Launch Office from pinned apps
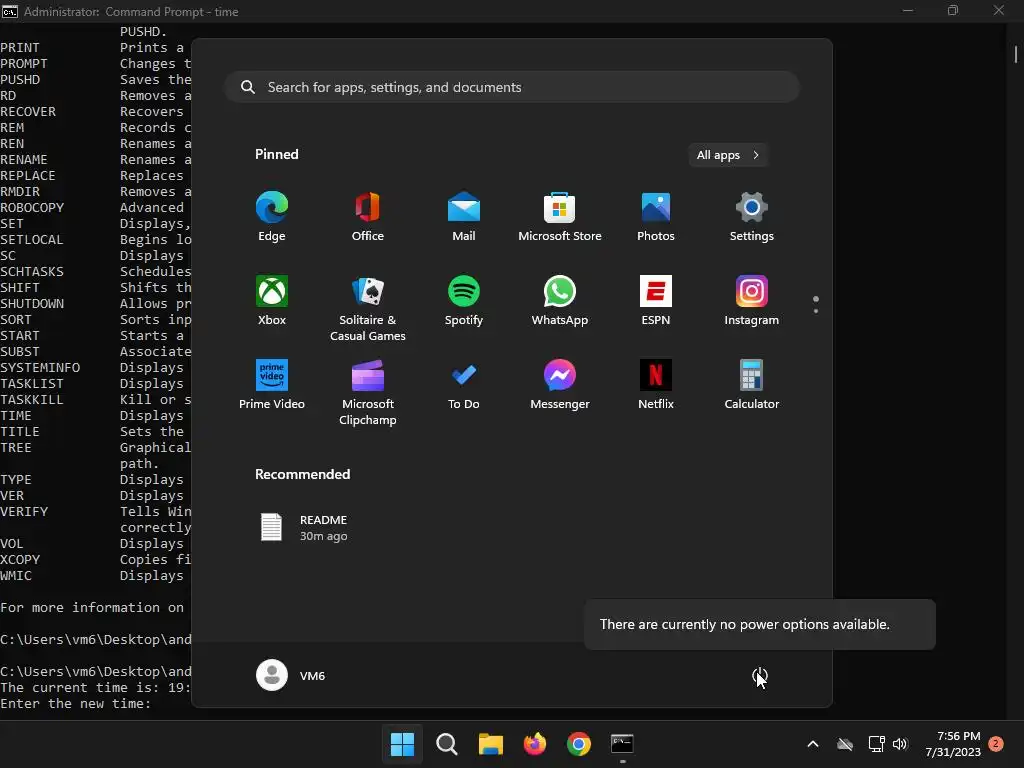1024x768 pixels. point(368,217)
